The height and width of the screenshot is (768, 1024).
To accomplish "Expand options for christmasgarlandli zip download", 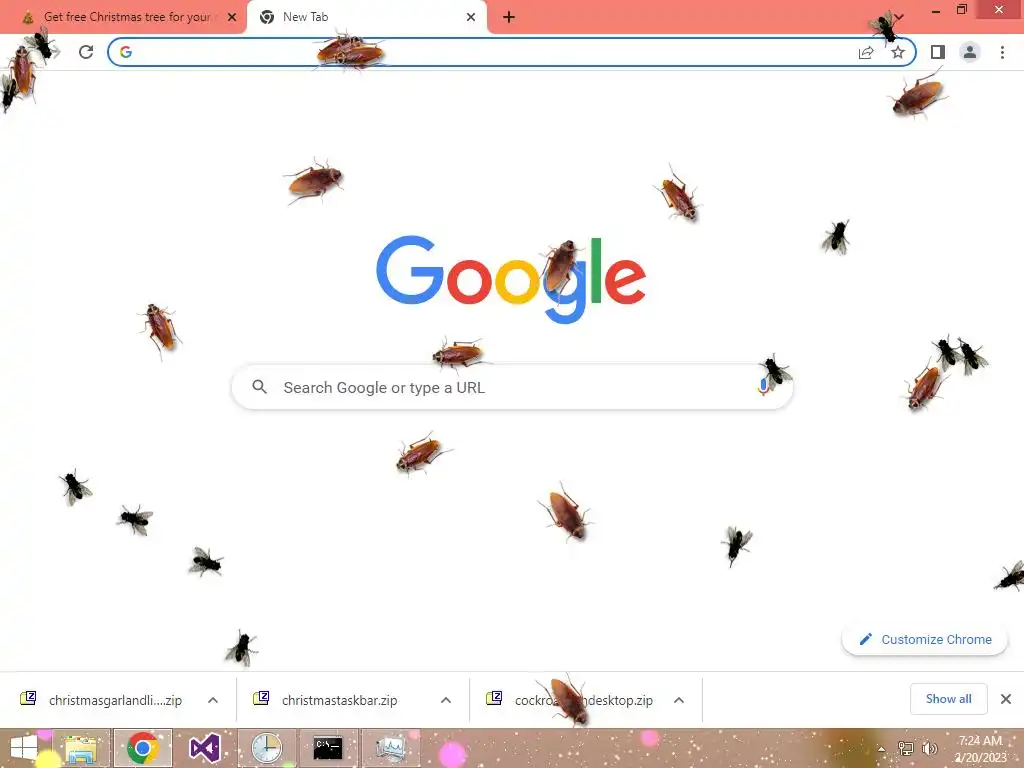I will click(x=213, y=700).
